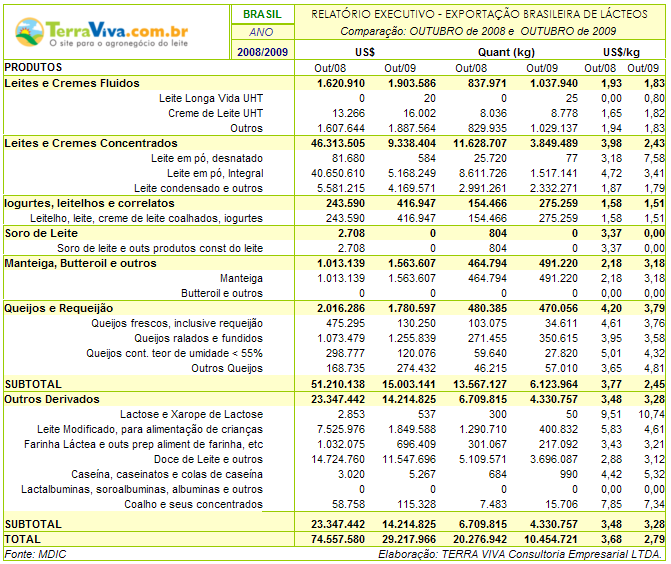Select the Quant (kg) column header

tap(506, 52)
